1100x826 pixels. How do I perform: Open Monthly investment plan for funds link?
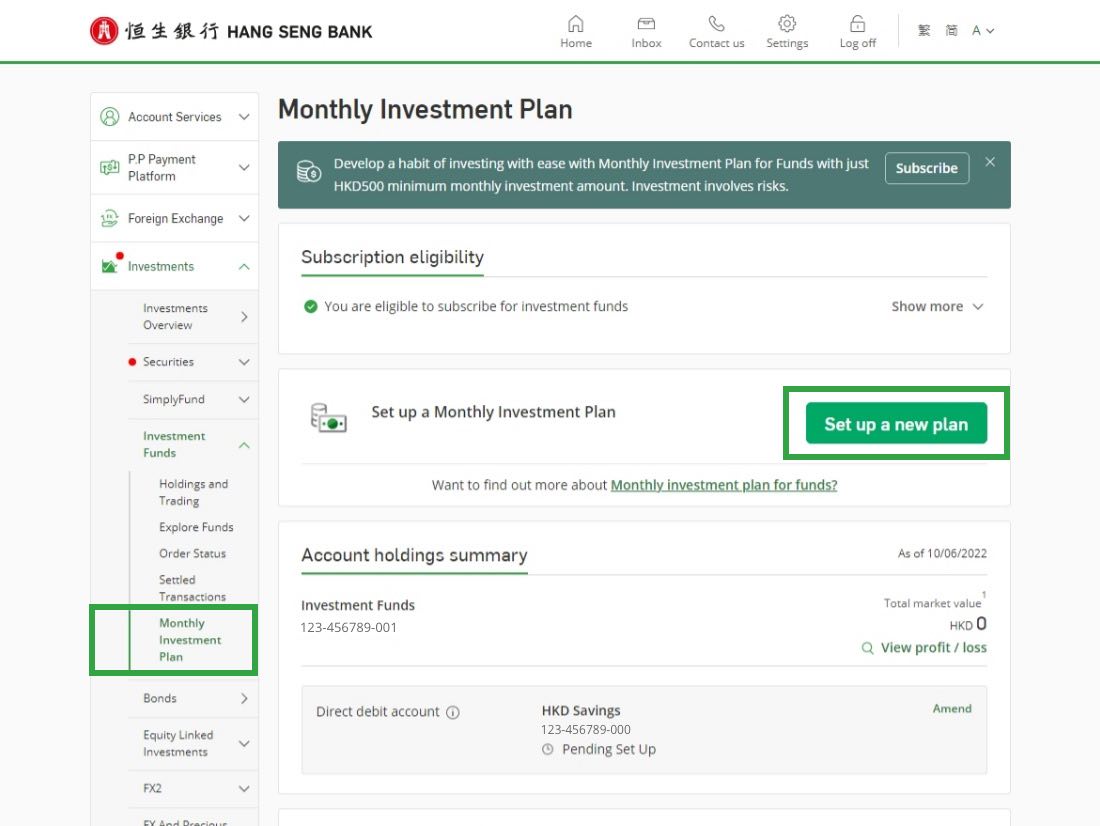tap(724, 485)
